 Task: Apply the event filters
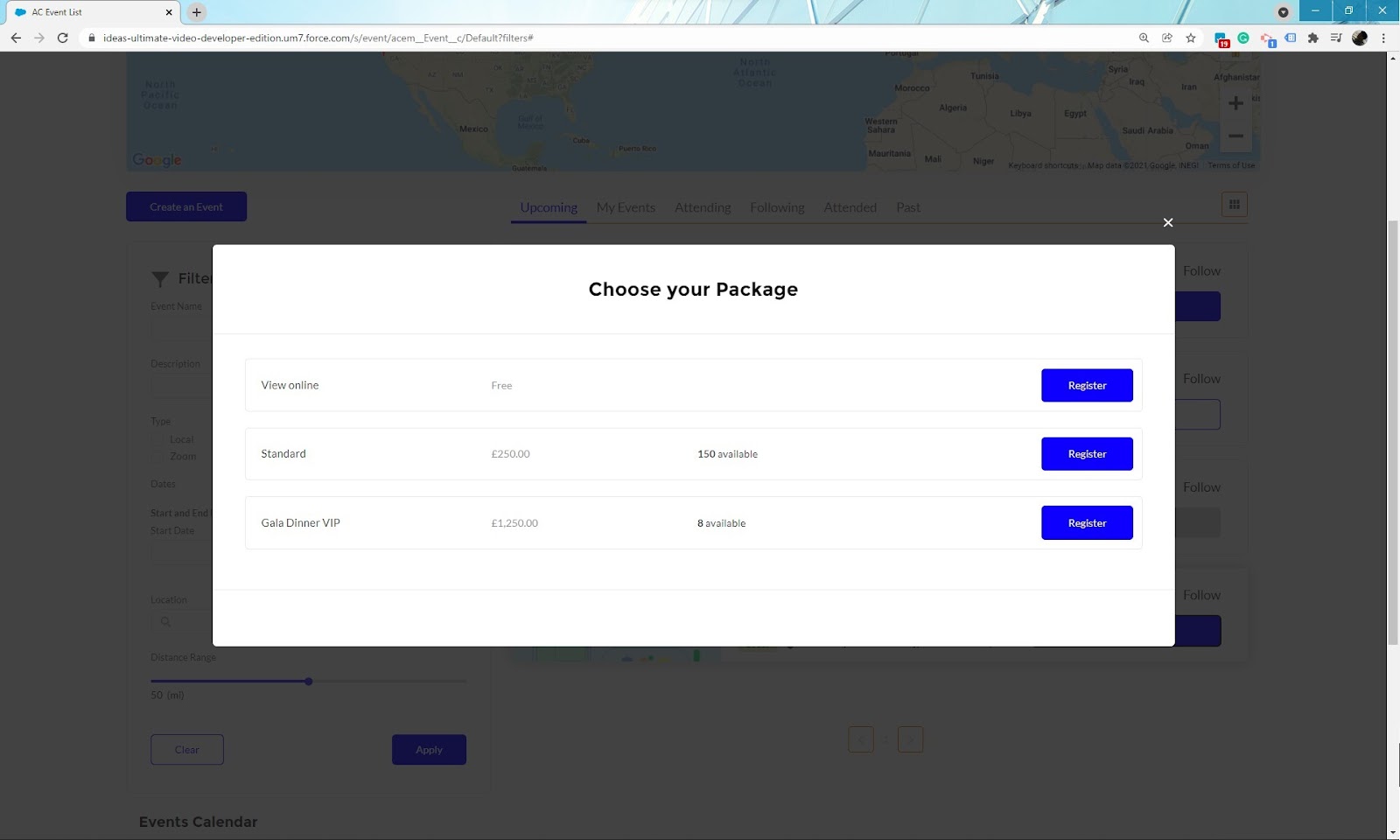[429, 750]
